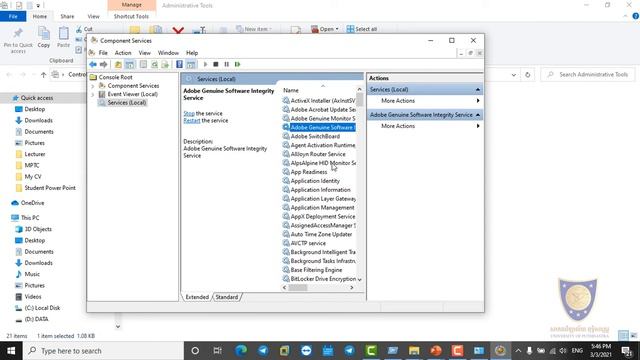Image resolution: width=640 pixels, height=360 pixels.
Task: Click Pin to Quick access in Explorer
Action: click(18, 40)
